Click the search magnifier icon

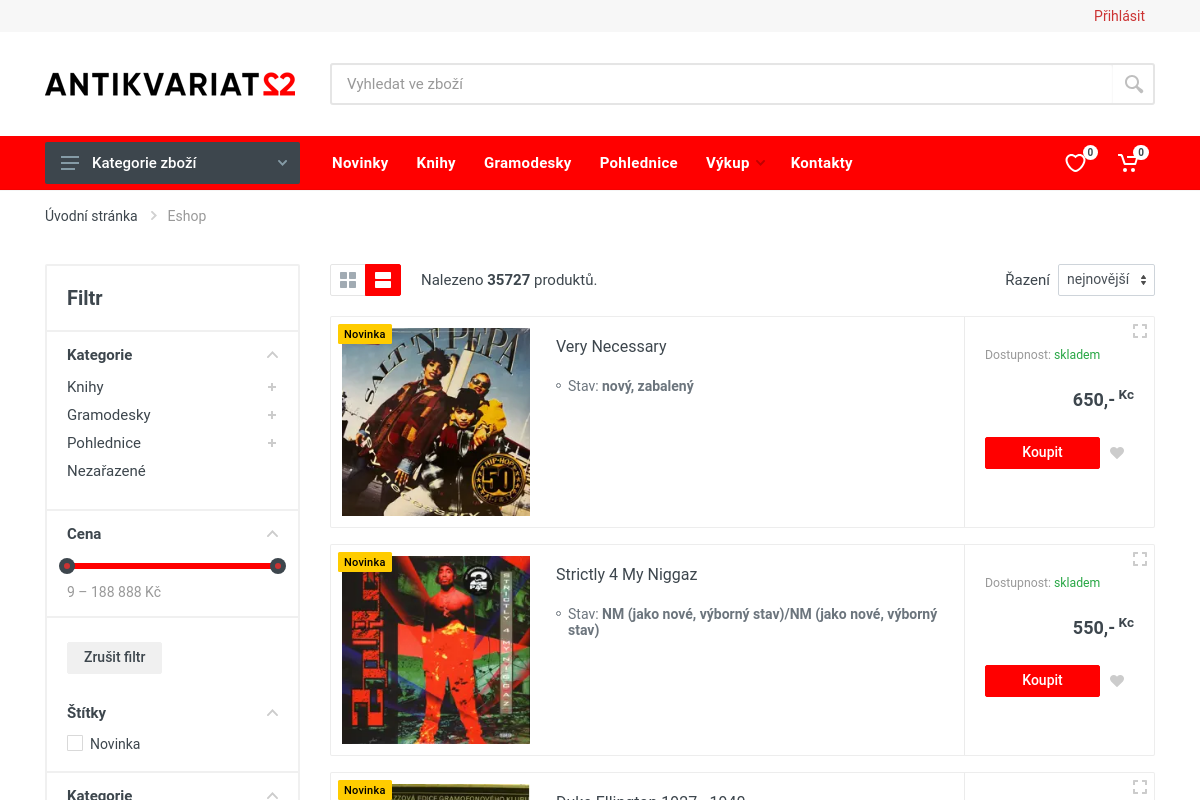1133,84
